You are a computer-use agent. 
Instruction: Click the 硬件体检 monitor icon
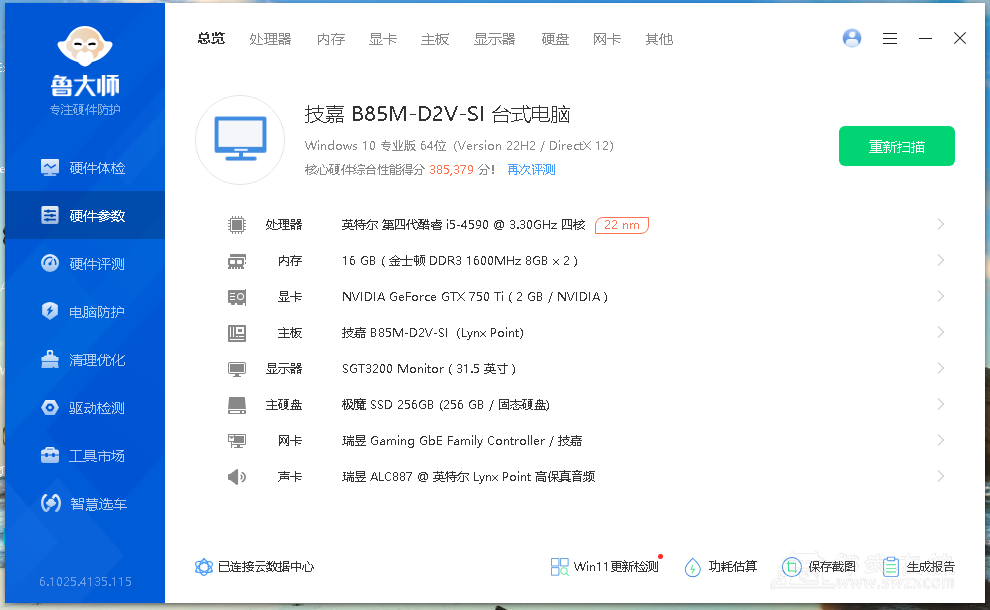(x=50, y=167)
